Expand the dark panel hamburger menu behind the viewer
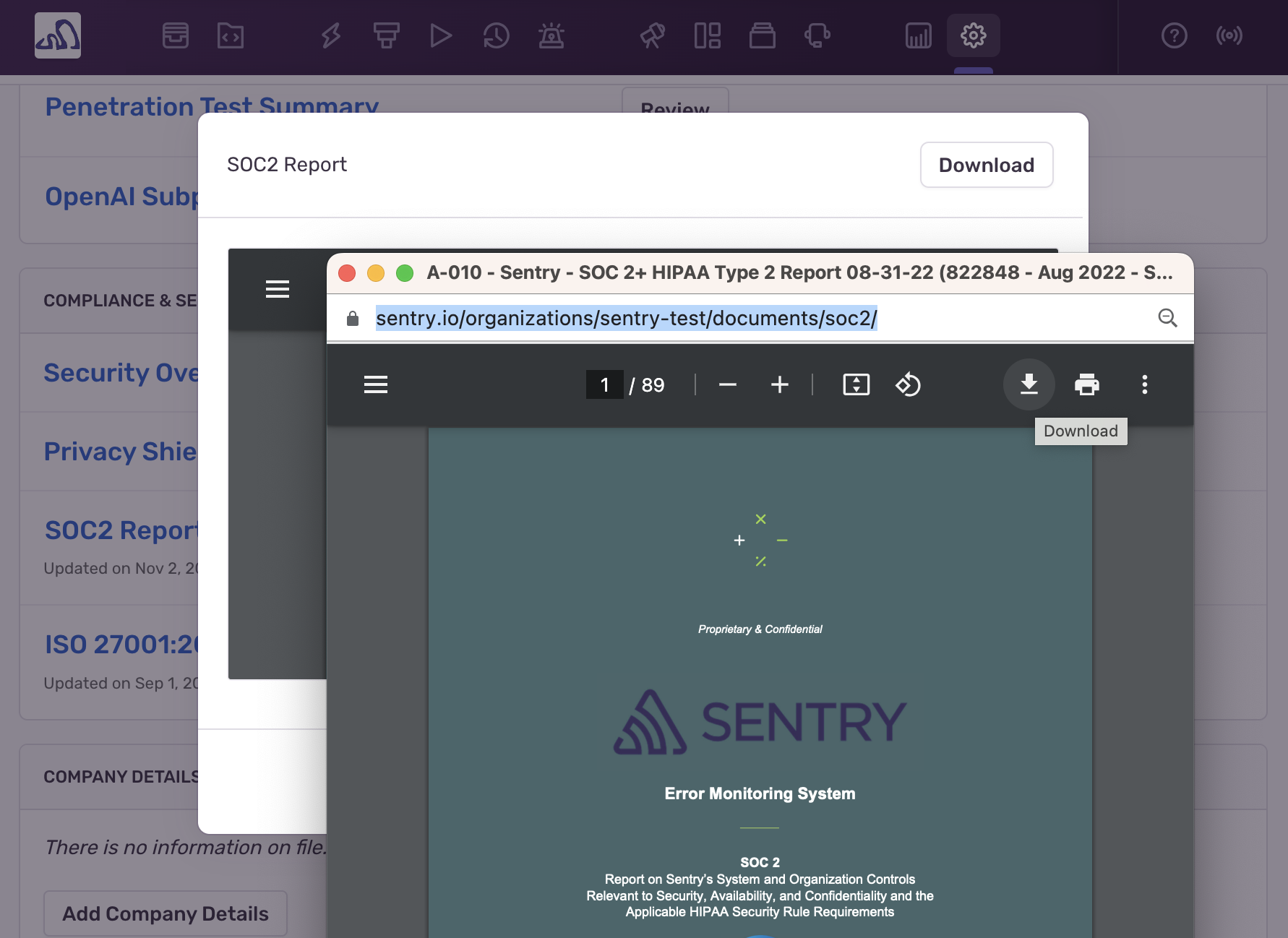Image resolution: width=1288 pixels, height=938 pixels. point(278,288)
